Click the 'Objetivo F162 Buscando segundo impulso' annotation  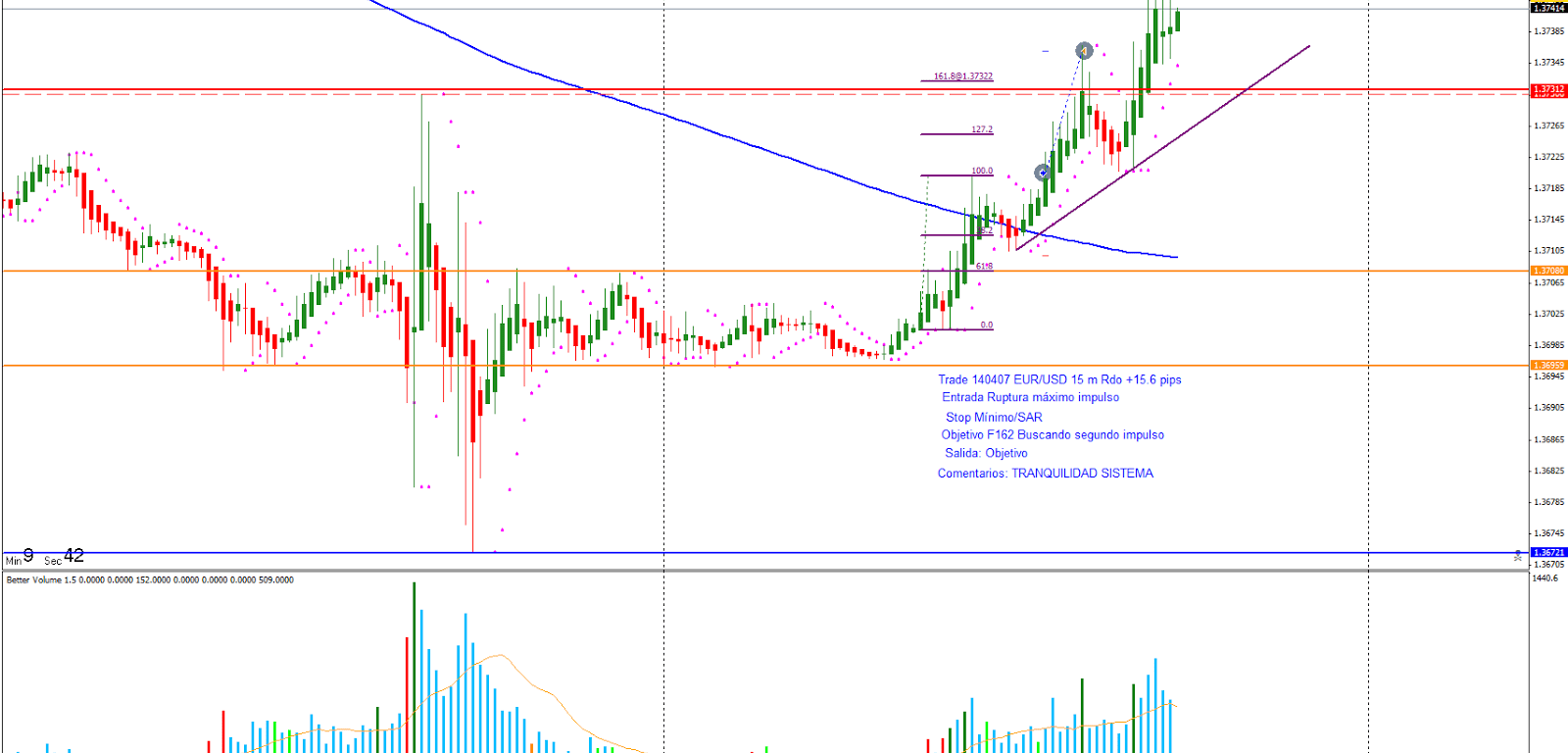click(x=1053, y=434)
